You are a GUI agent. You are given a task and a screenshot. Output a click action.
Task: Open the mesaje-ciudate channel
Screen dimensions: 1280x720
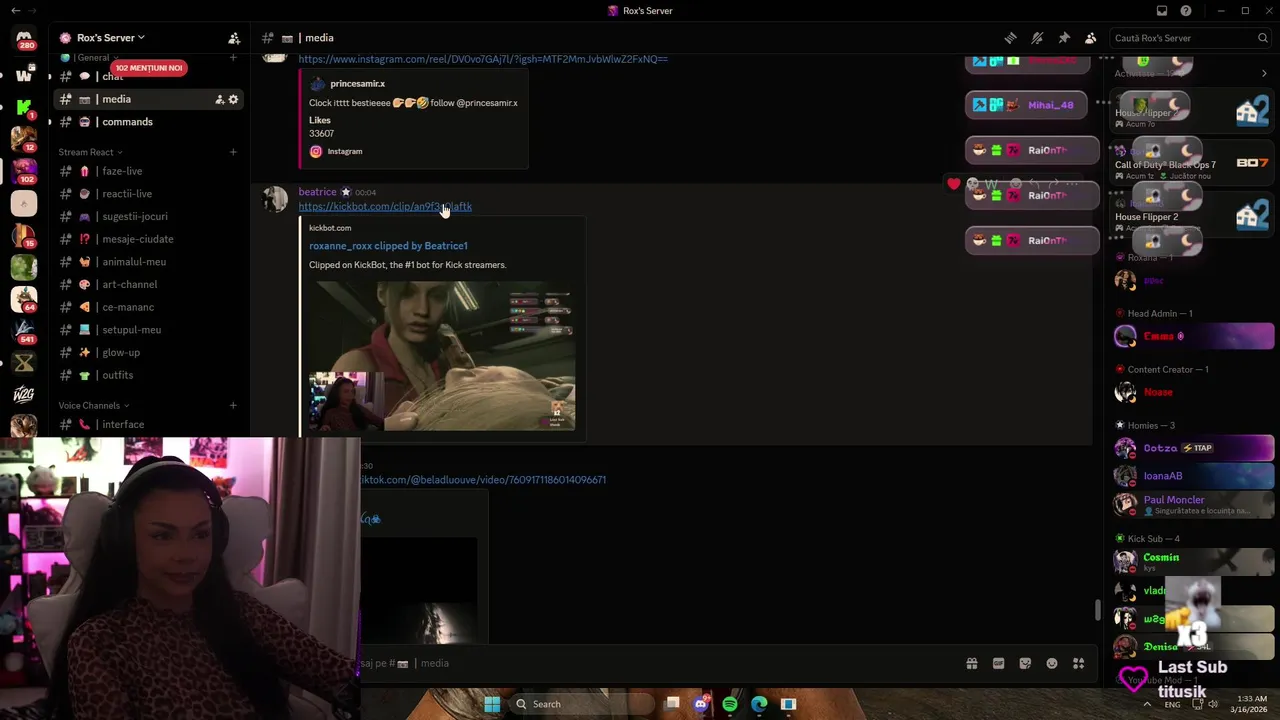138,239
